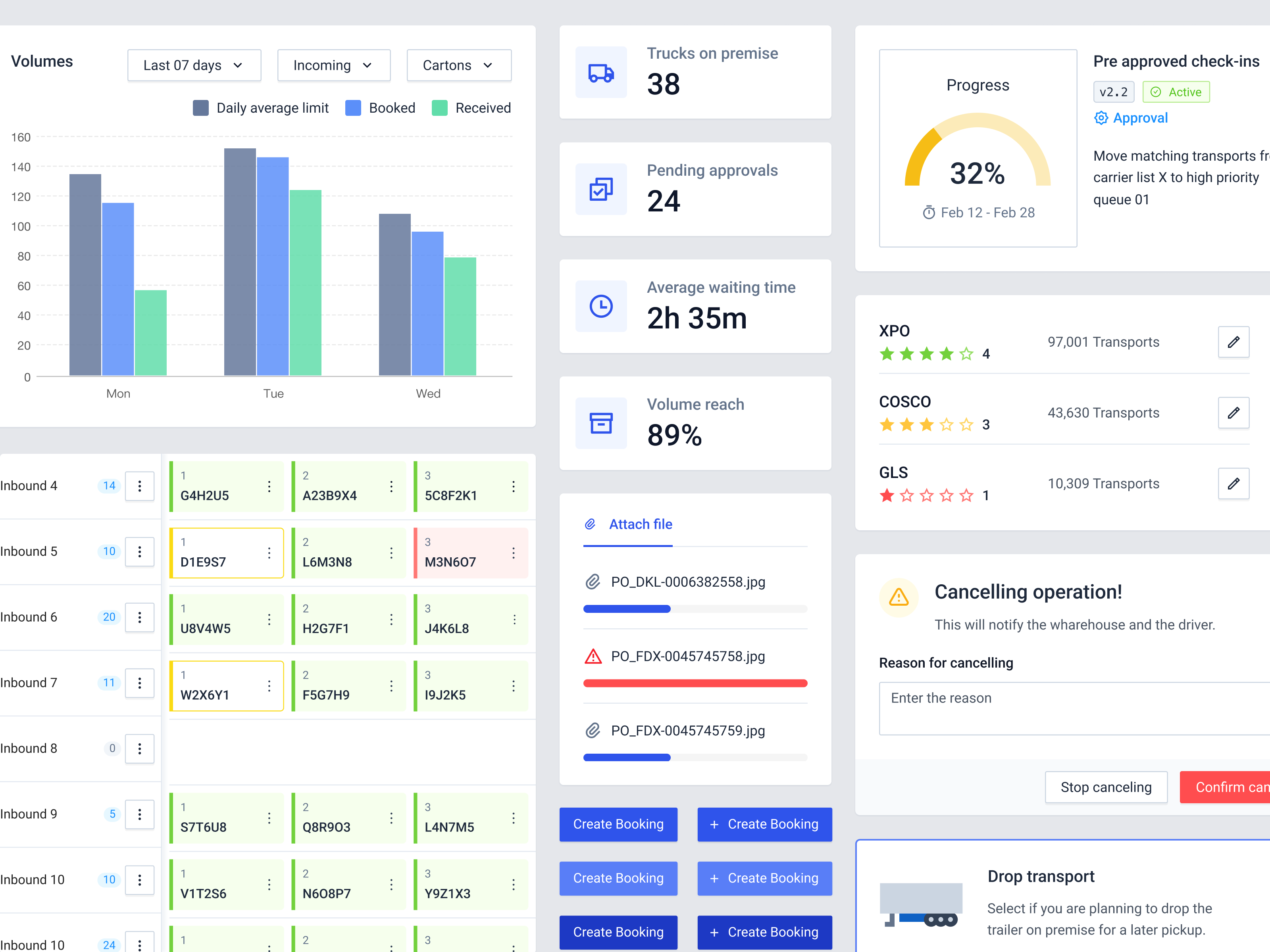Click the truck icon on Trucks on premise card
This screenshot has width=1270, height=952.
pyautogui.click(x=600, y=72)
